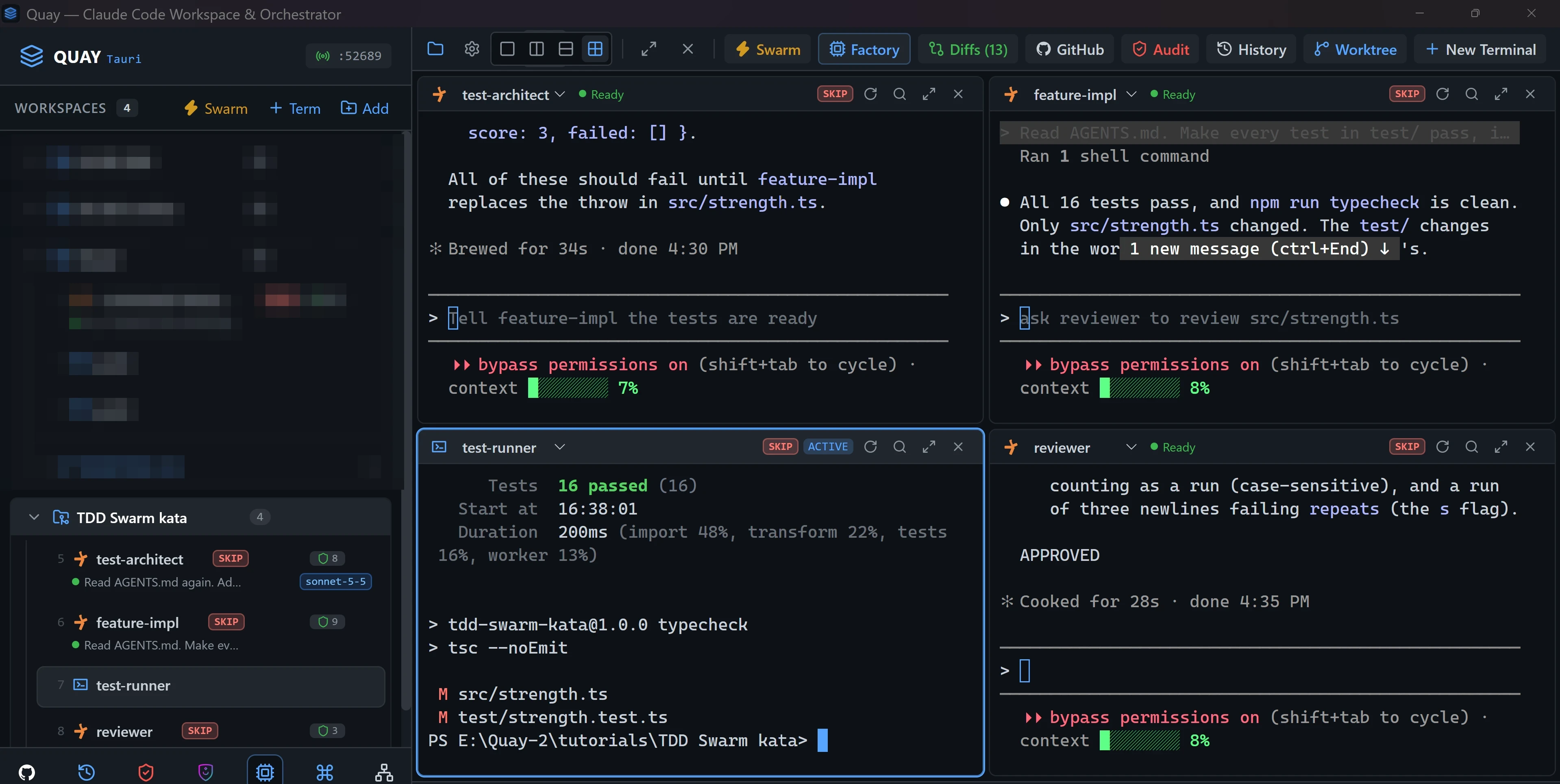Select single-pane layout icon
The image size is (1560, 784).
click(507, 49)
